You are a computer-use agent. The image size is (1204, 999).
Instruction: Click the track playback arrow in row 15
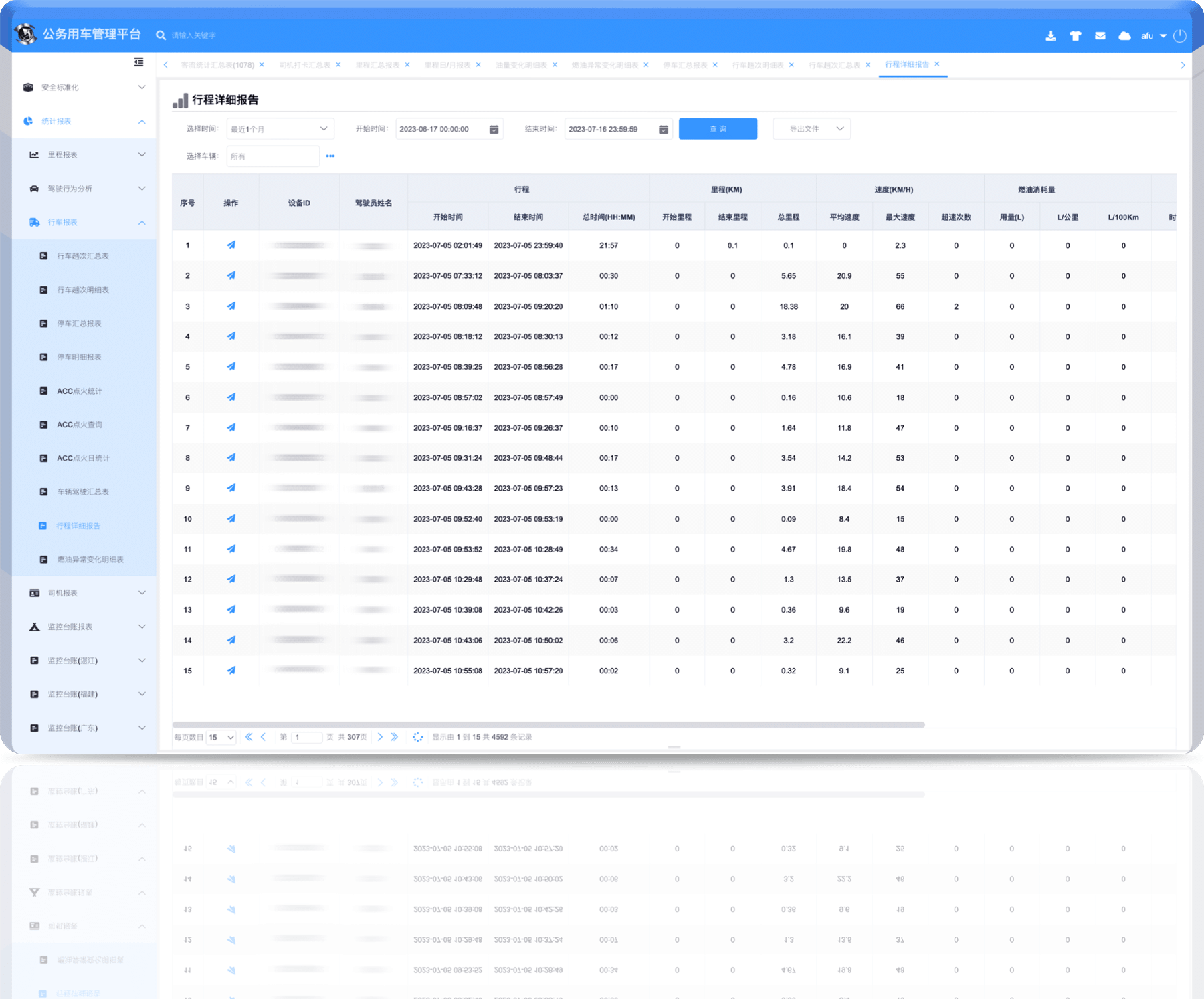pos(231,671)
